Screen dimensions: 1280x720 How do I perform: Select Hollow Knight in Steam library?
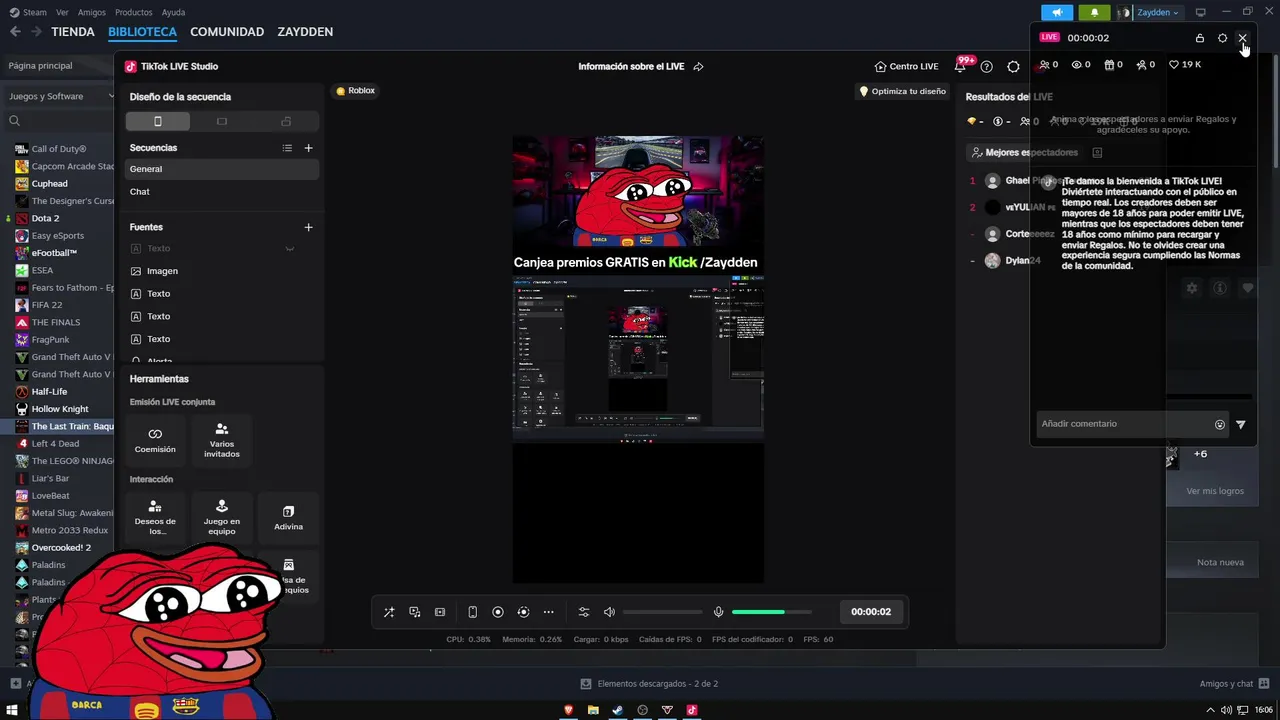pyautogui.click(x=60, y=409)
